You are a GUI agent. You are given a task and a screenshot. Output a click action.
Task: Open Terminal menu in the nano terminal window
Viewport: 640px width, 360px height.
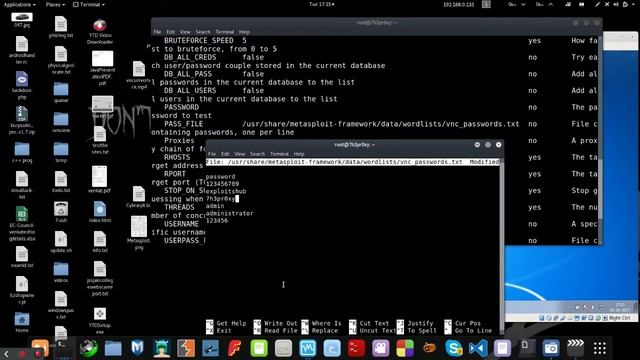[x=279, y=154]
